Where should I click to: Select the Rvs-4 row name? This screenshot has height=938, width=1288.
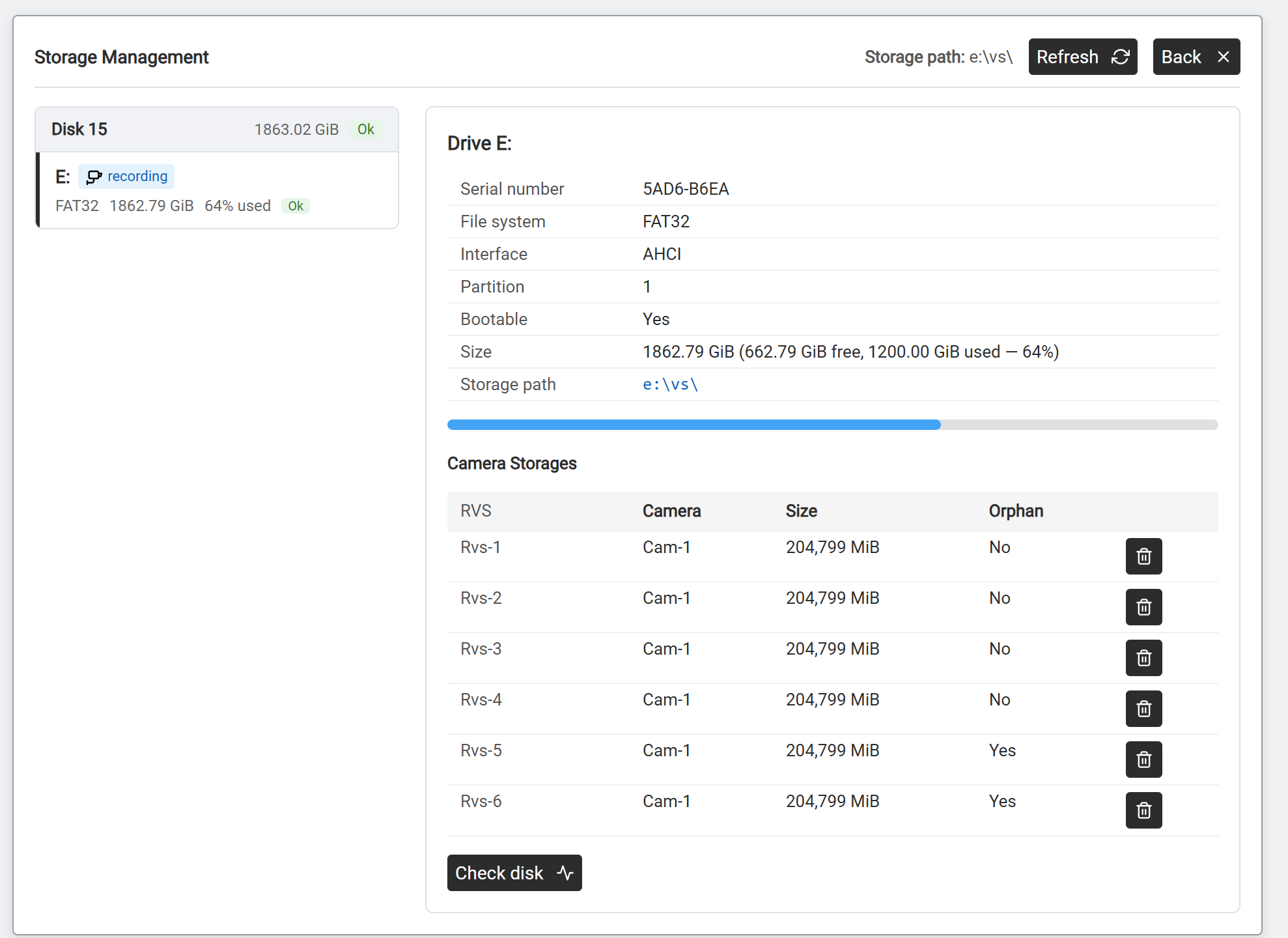pyautogui.click(x=481, y=700)
